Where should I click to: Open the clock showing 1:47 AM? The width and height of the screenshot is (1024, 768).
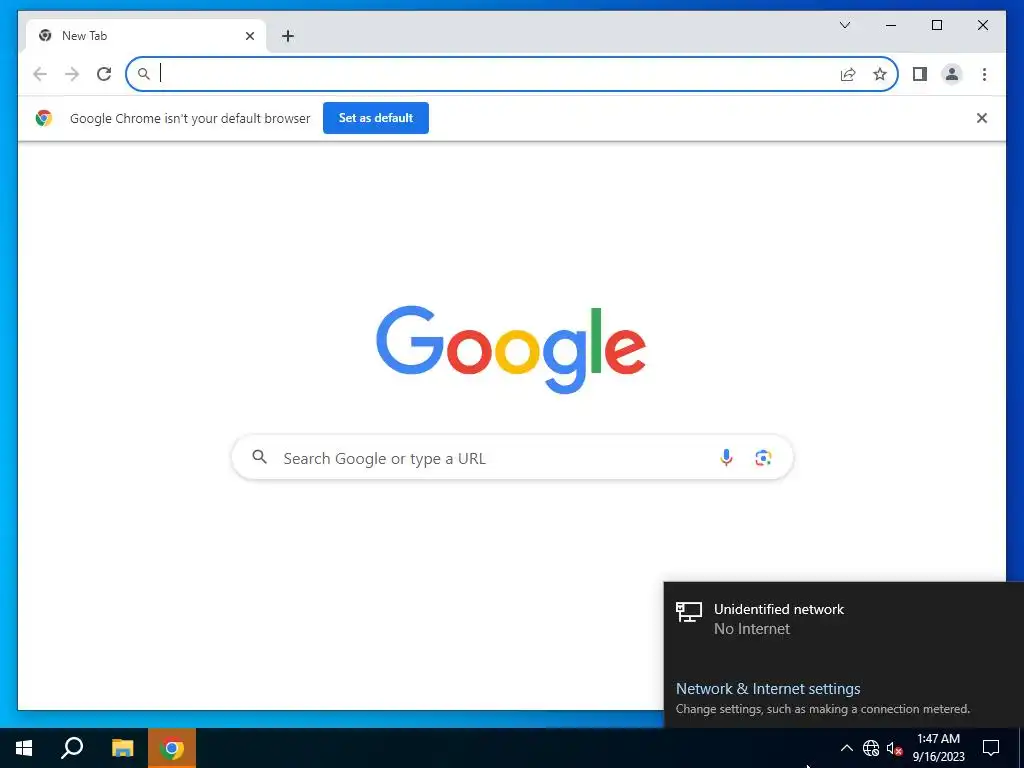click(938, 748)
